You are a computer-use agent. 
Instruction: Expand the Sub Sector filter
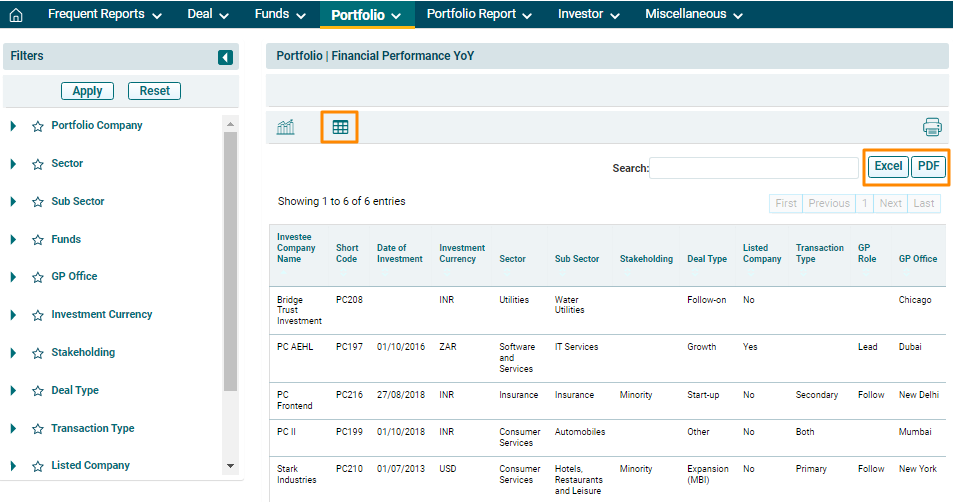(13, 202)
